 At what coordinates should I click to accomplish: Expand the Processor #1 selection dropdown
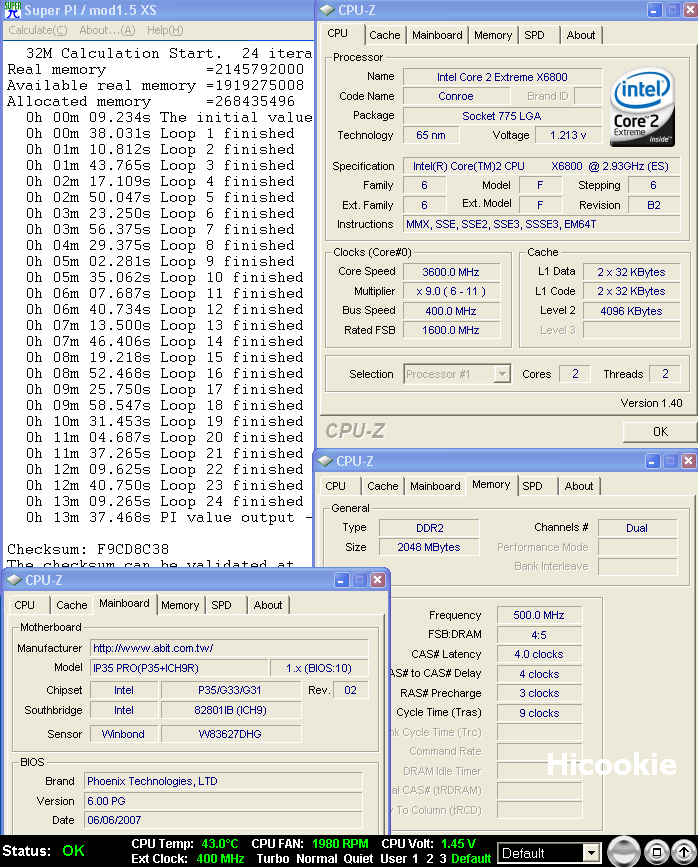coord(502,374)
